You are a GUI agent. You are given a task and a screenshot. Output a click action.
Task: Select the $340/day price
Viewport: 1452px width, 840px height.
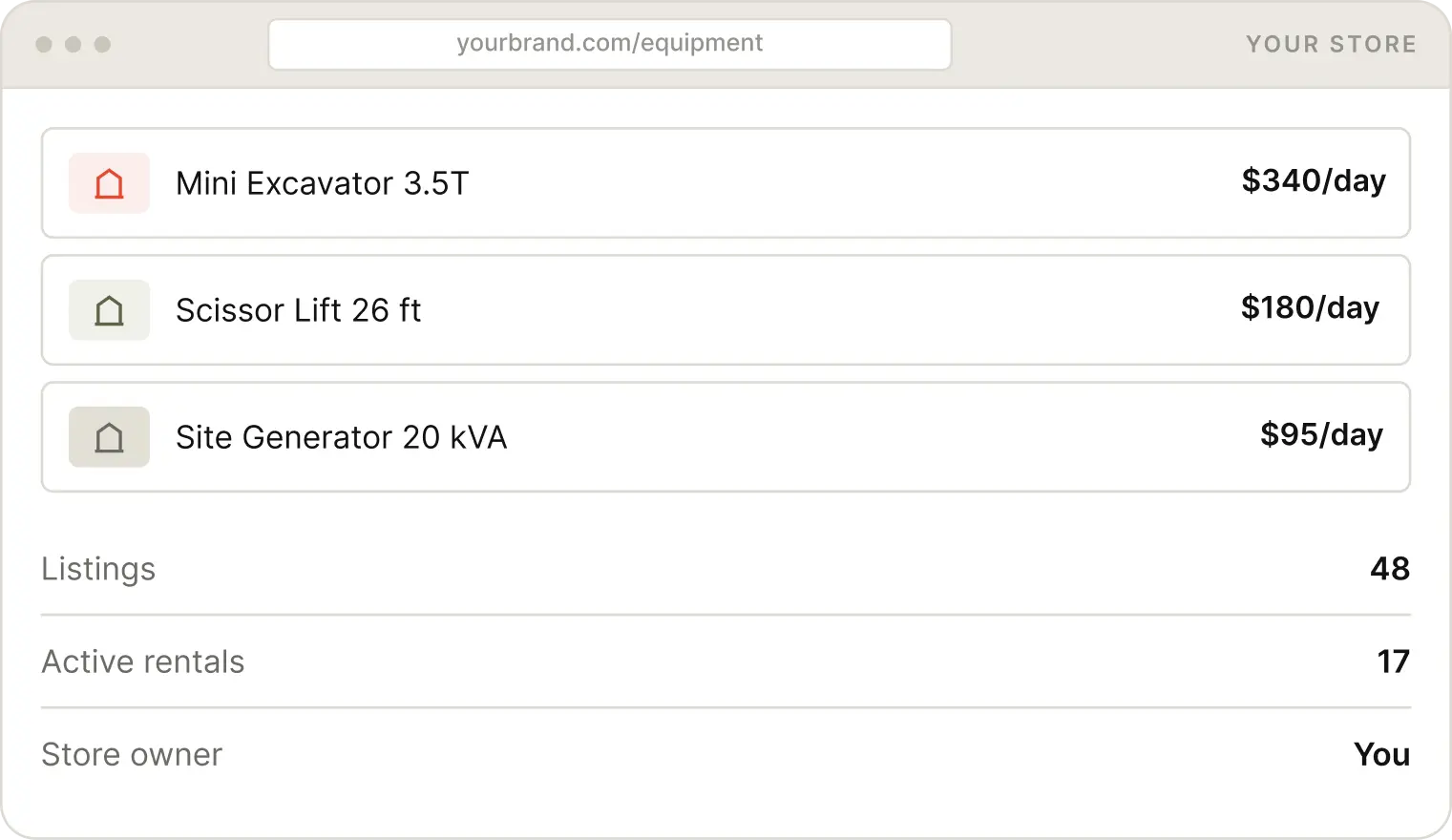(1314, 180)
